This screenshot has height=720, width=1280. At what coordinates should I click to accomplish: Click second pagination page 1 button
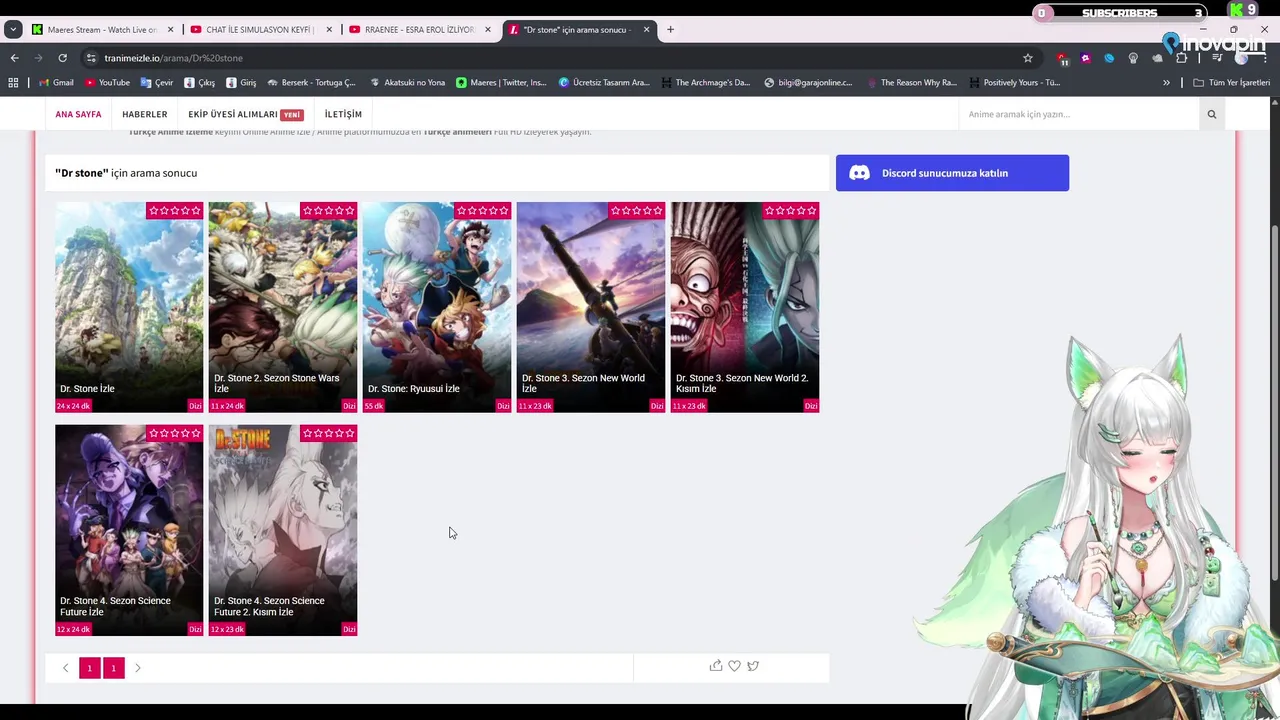114,668
